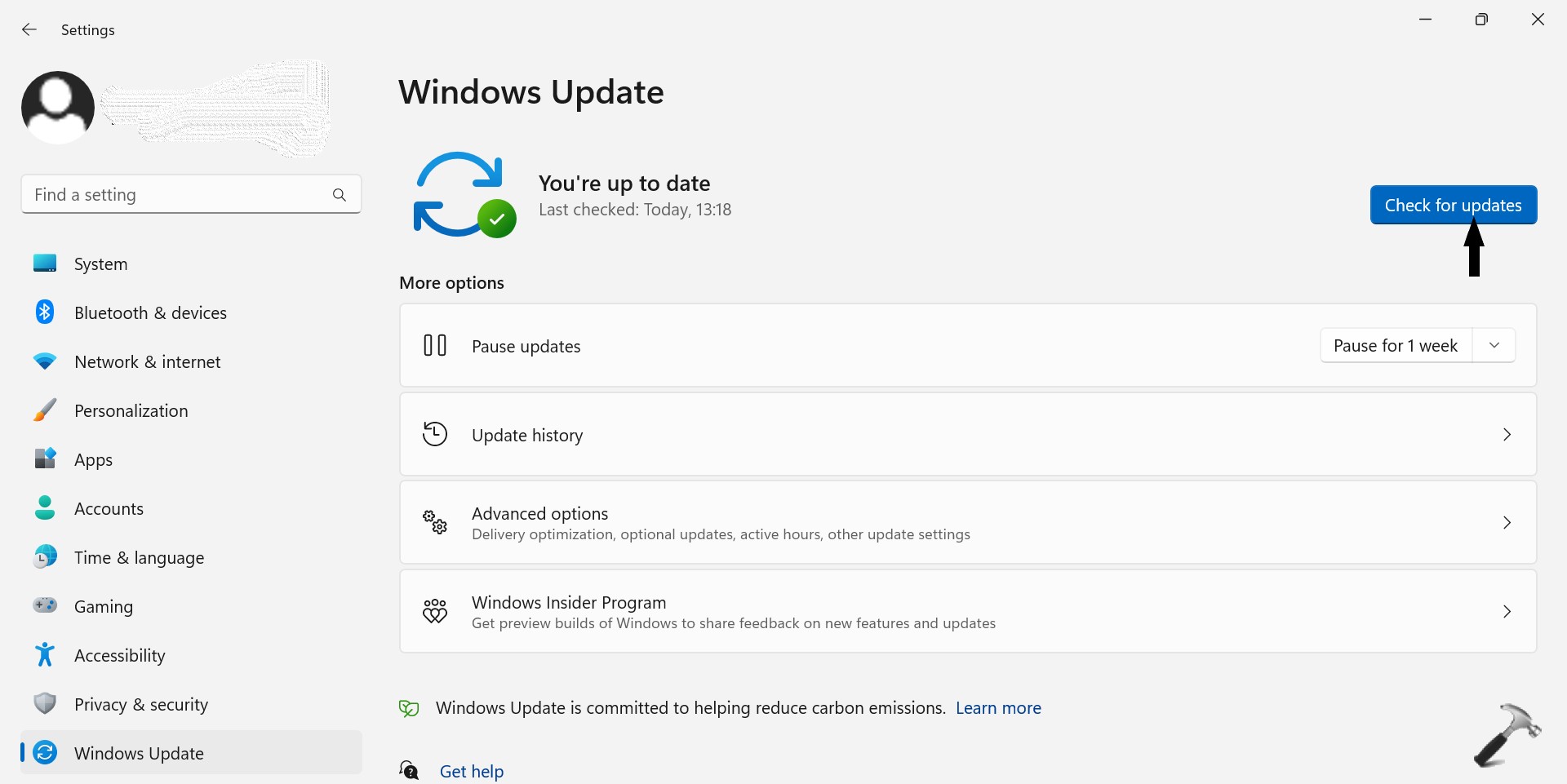Go to Network & internet
The width and height of the screenshot is (1567, 784).
[191, 361]
